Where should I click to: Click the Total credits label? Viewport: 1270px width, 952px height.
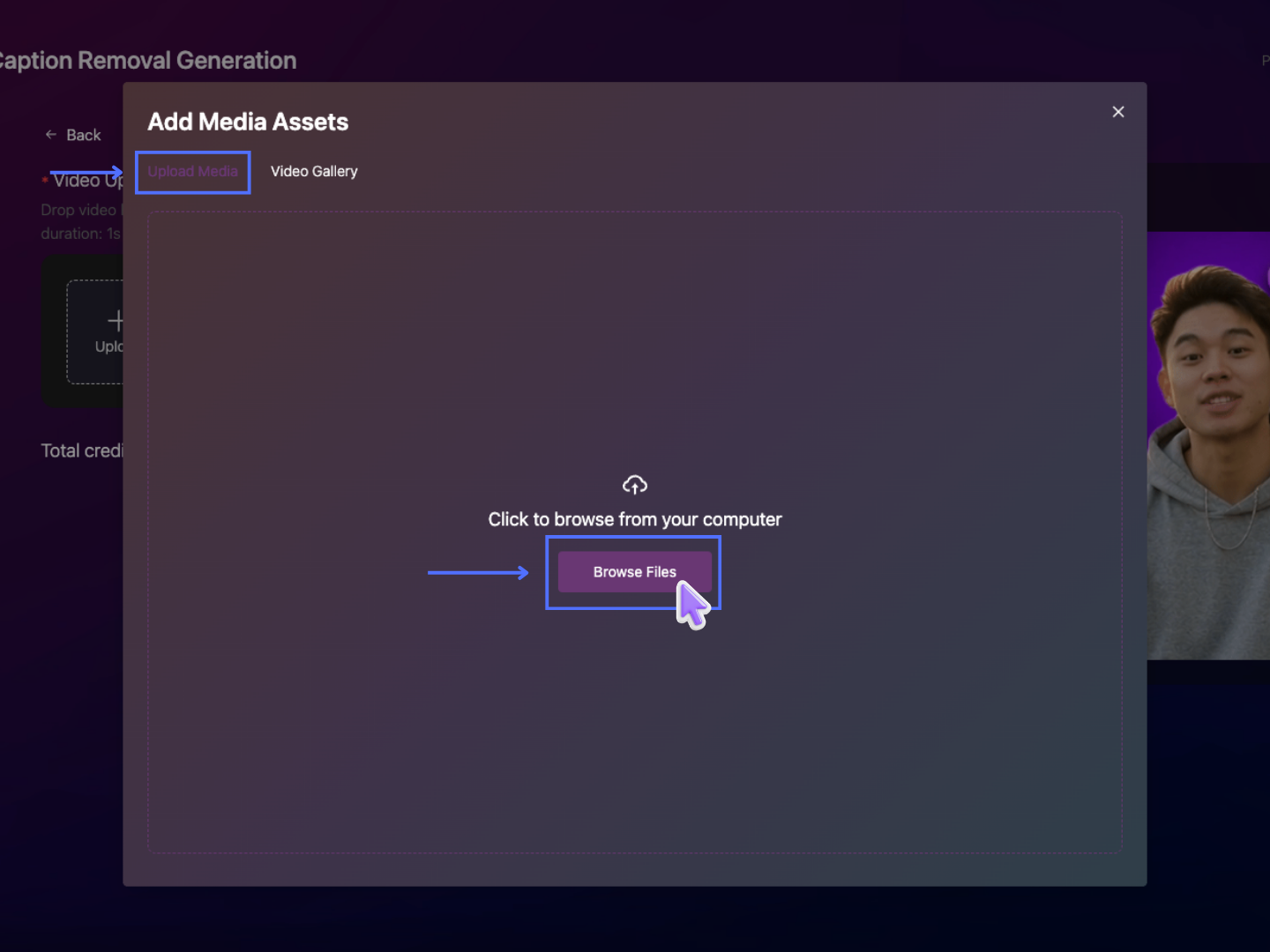pyautogui.click(x=81, y=450)
